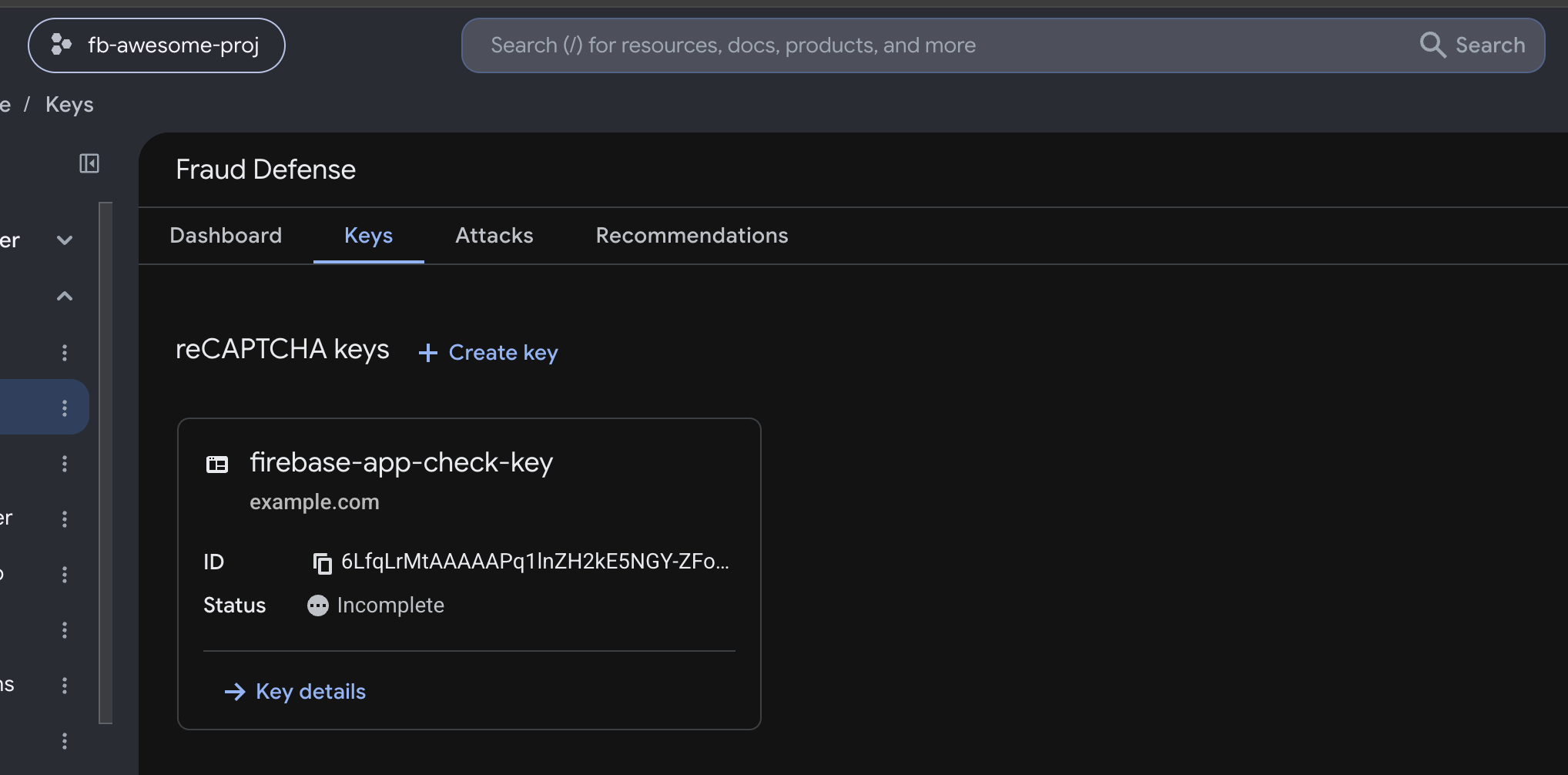Viewport: 1568px width, 775px height.
Task: Switch to the Dashboard tab
Action: pyautogui.click(x=226, y=235)
